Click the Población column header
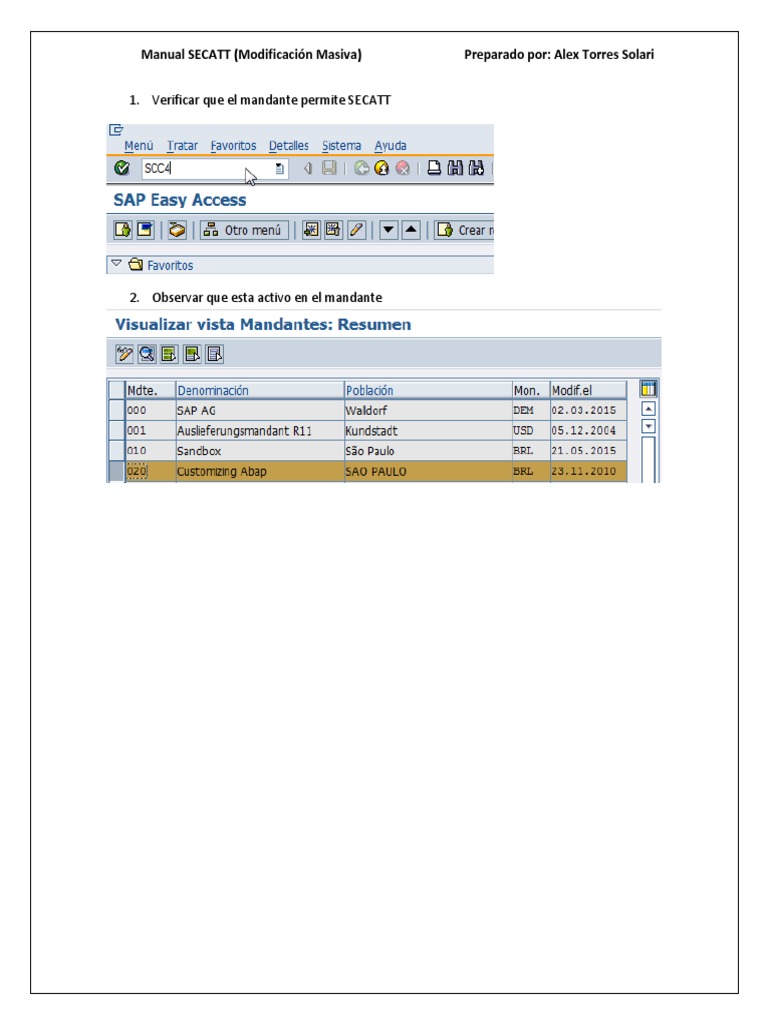 pyautogui.click(x=428, y=391)
